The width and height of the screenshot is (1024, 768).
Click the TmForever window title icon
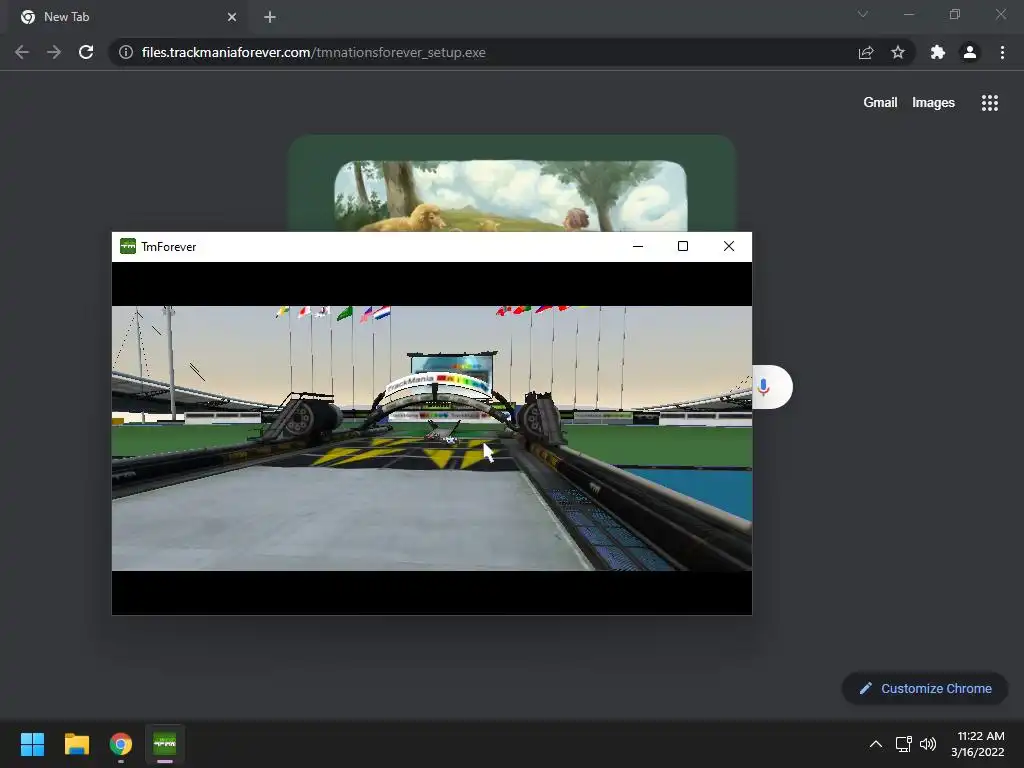128,246
